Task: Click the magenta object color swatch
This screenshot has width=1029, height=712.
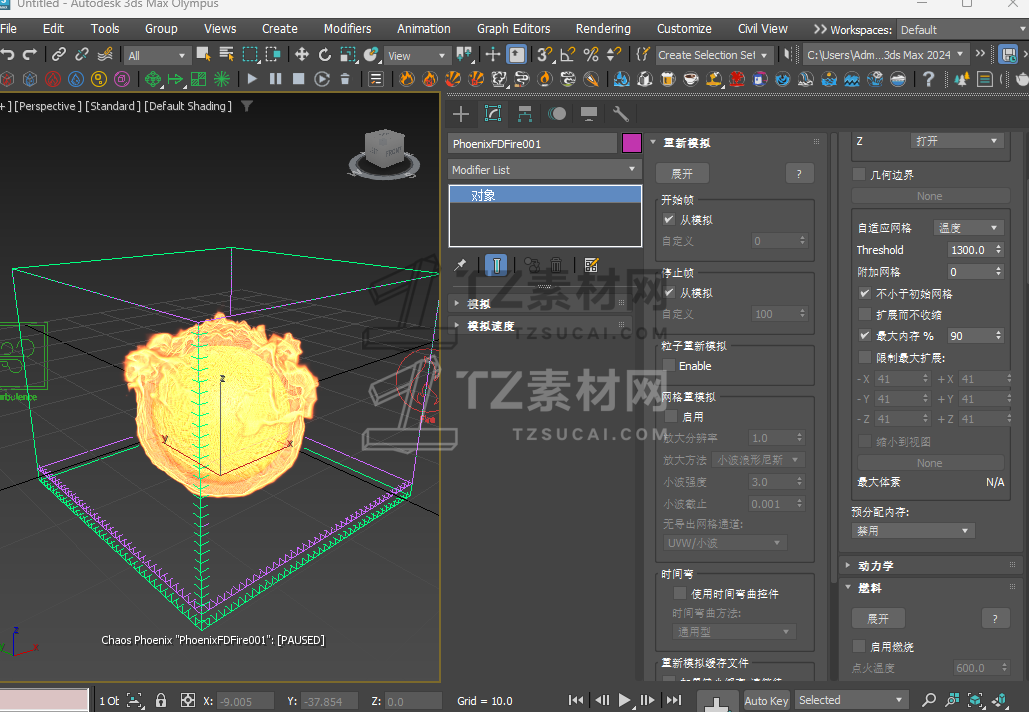Action: pyautogui.click(x=632, y=143)
